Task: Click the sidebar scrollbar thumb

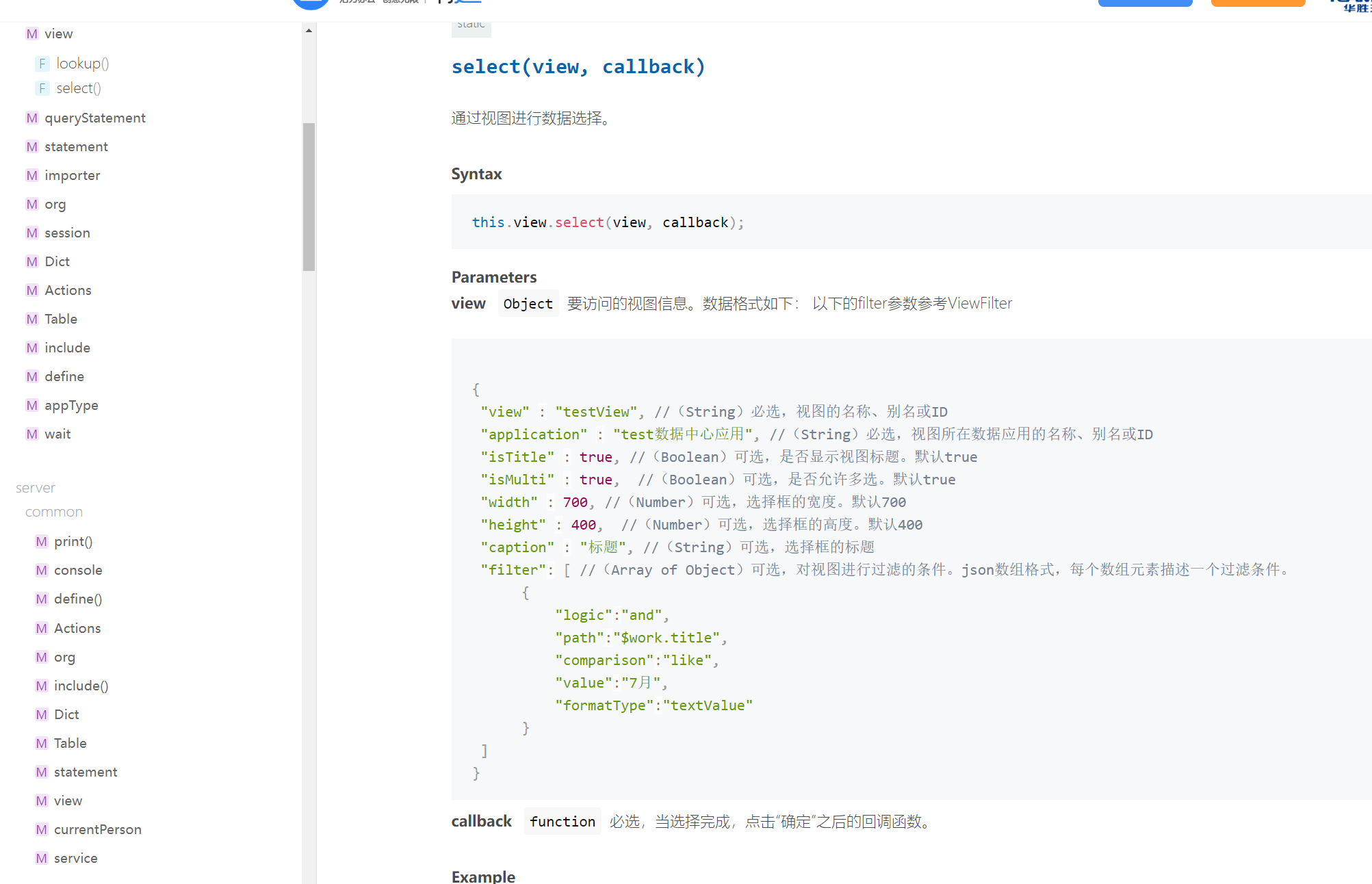Action: point(309,197)
